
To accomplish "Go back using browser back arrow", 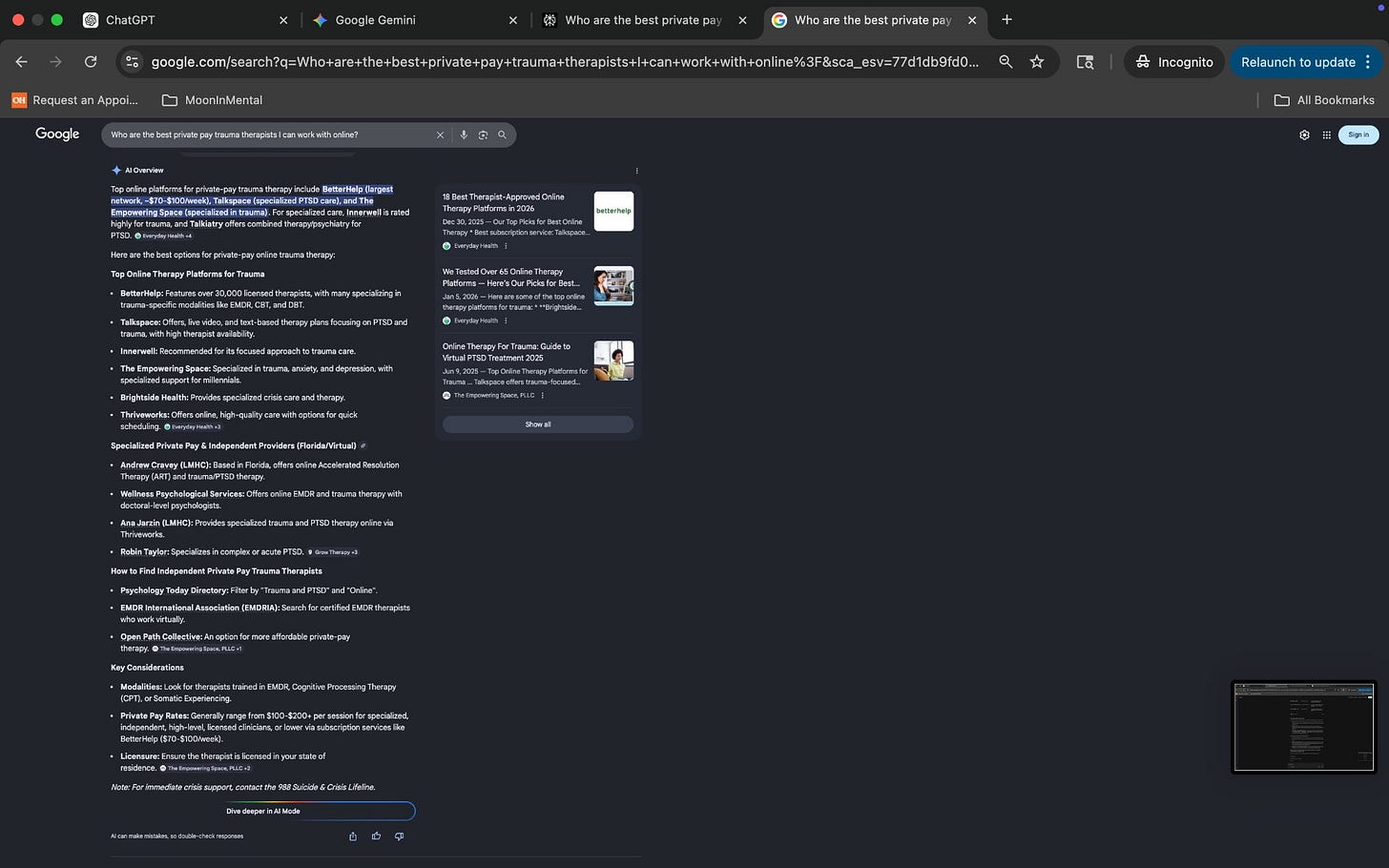I will click(21, 62).
